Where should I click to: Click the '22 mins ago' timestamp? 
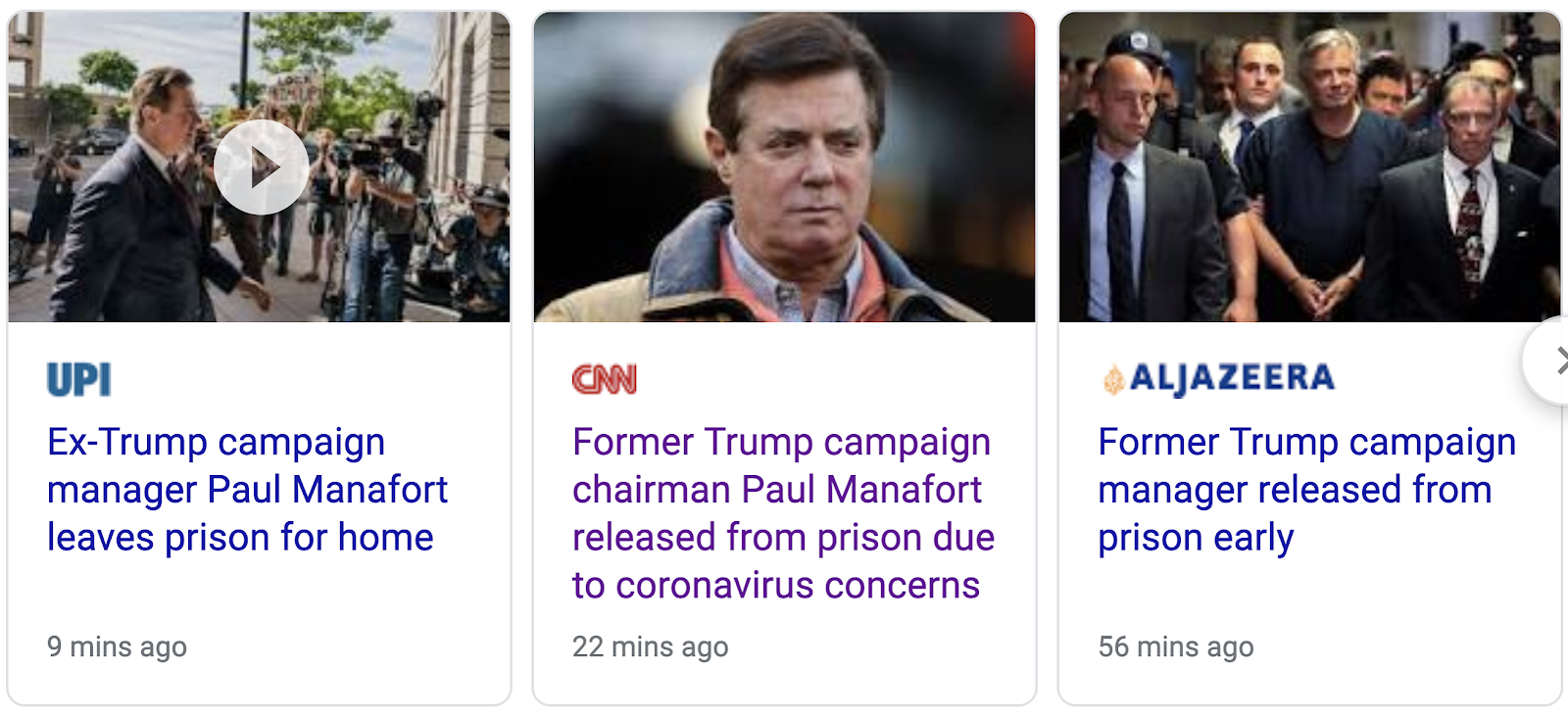pos(650,646)
